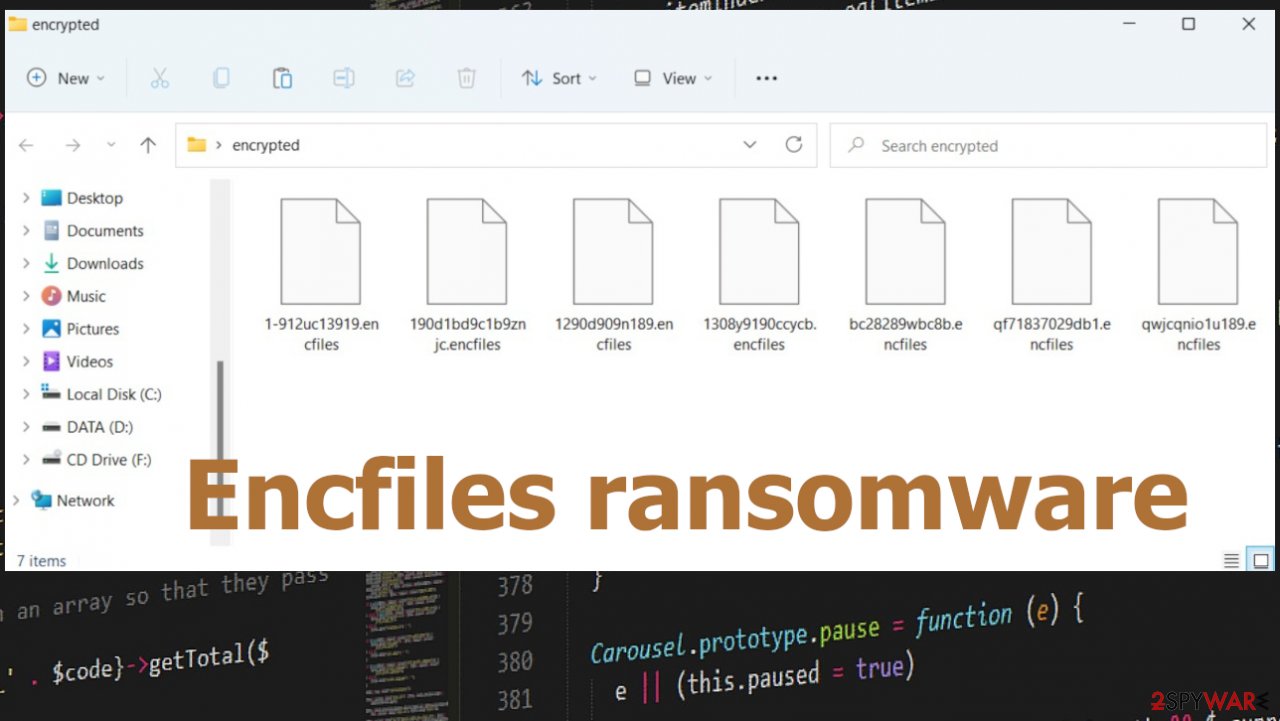Open the address bar dropdown chevron

[x=750, y=144]
